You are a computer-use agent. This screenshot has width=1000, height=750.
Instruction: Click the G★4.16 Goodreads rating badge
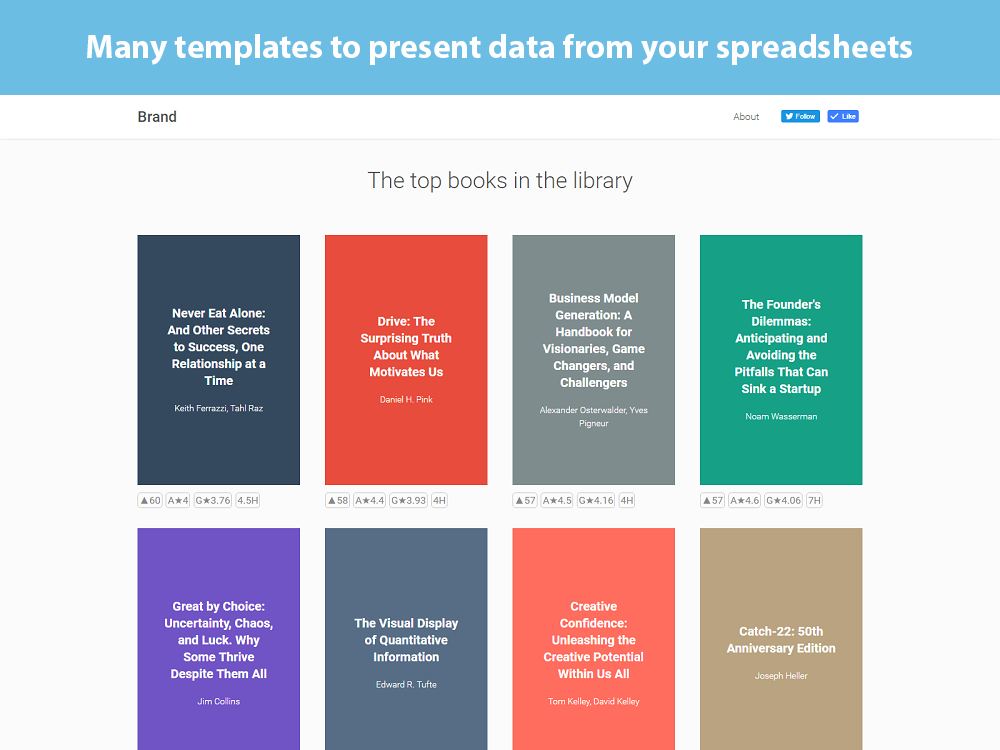coord(596,501)
